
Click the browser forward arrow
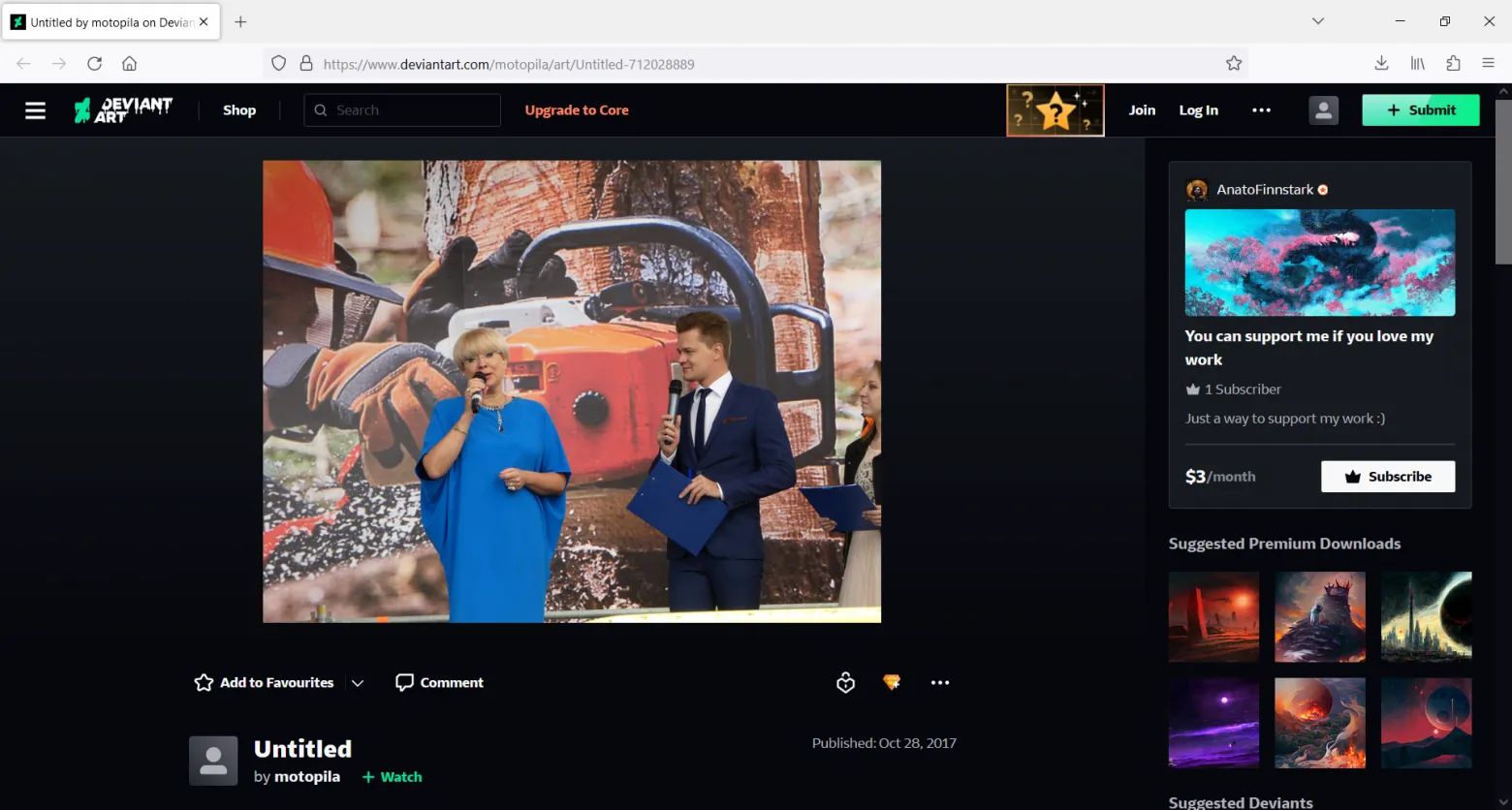pyautogui.click(x=59, y=64)
